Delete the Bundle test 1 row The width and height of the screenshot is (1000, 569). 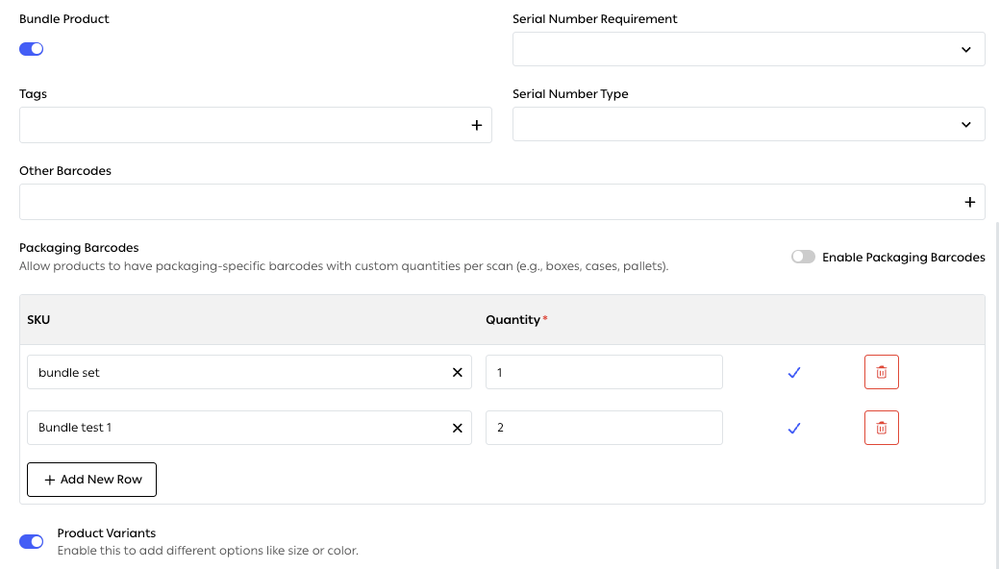(x=881, y=427)
